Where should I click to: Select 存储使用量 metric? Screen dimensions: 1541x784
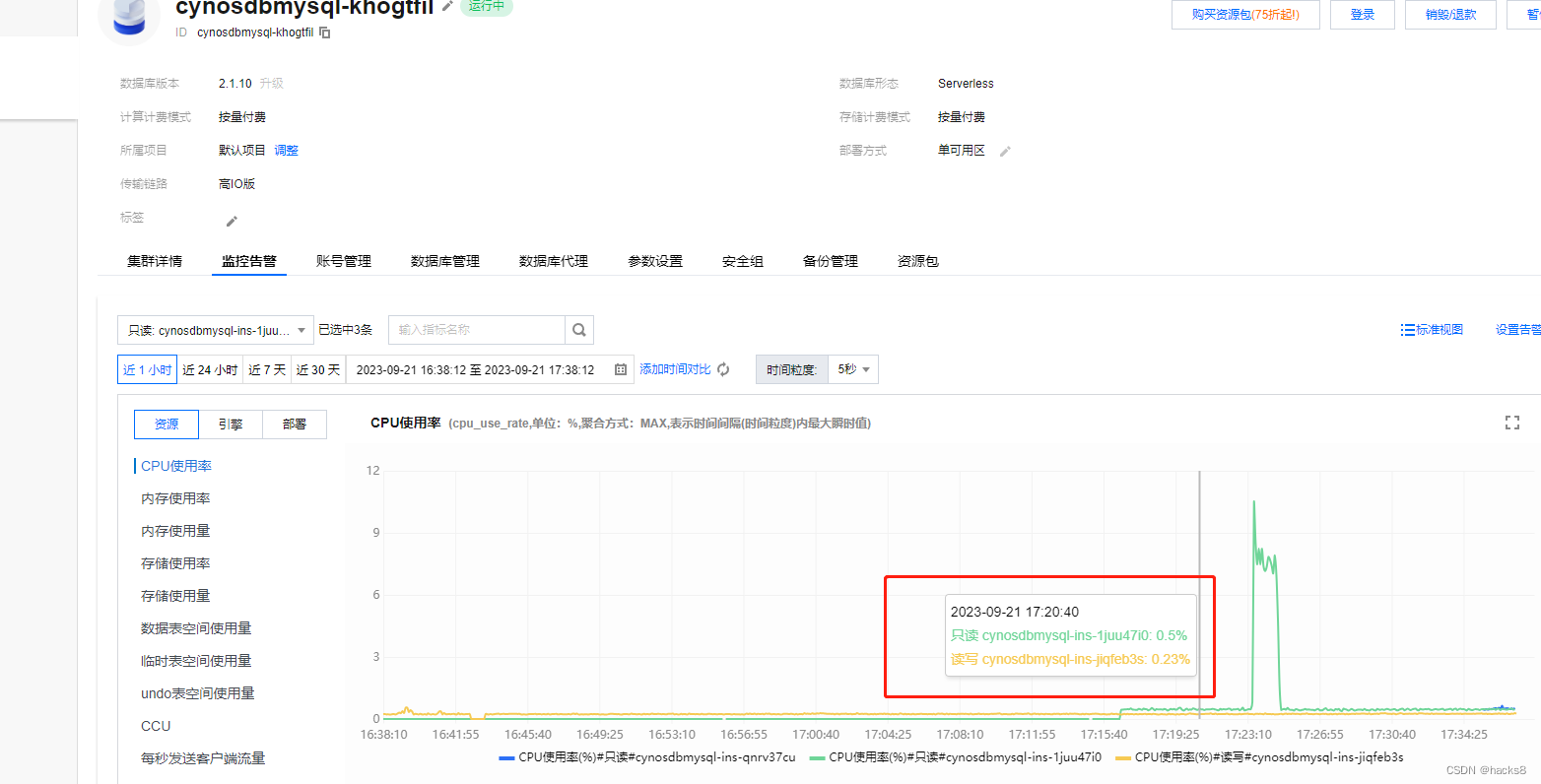pos(175,596)
